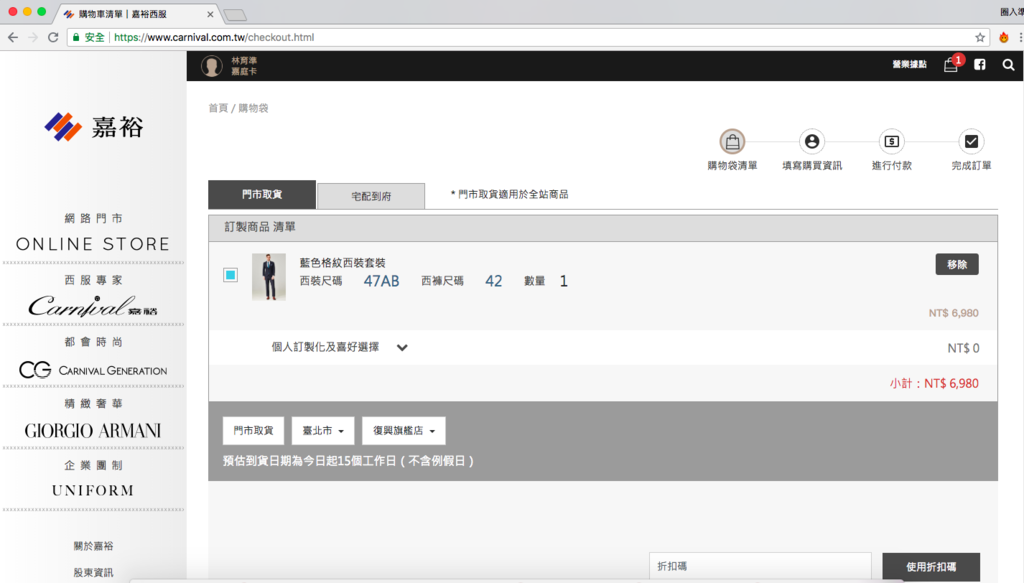Image resolution: width=1024 pixels, height=583 pixels.
Task: Expand 個人訂製化及喜好選擇 chevron
Action: 402,347
